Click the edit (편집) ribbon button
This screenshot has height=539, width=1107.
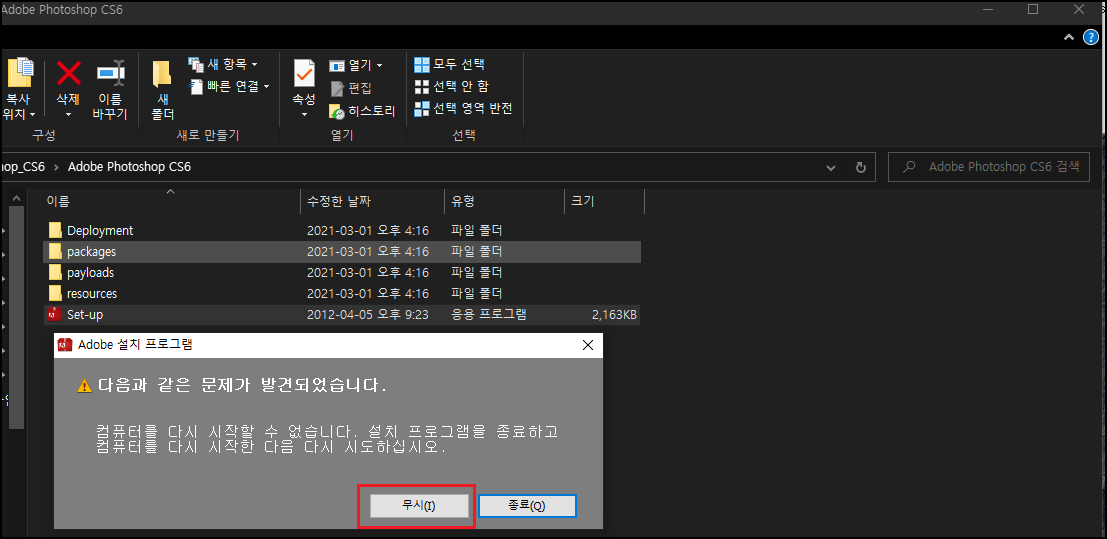point(350,88)
